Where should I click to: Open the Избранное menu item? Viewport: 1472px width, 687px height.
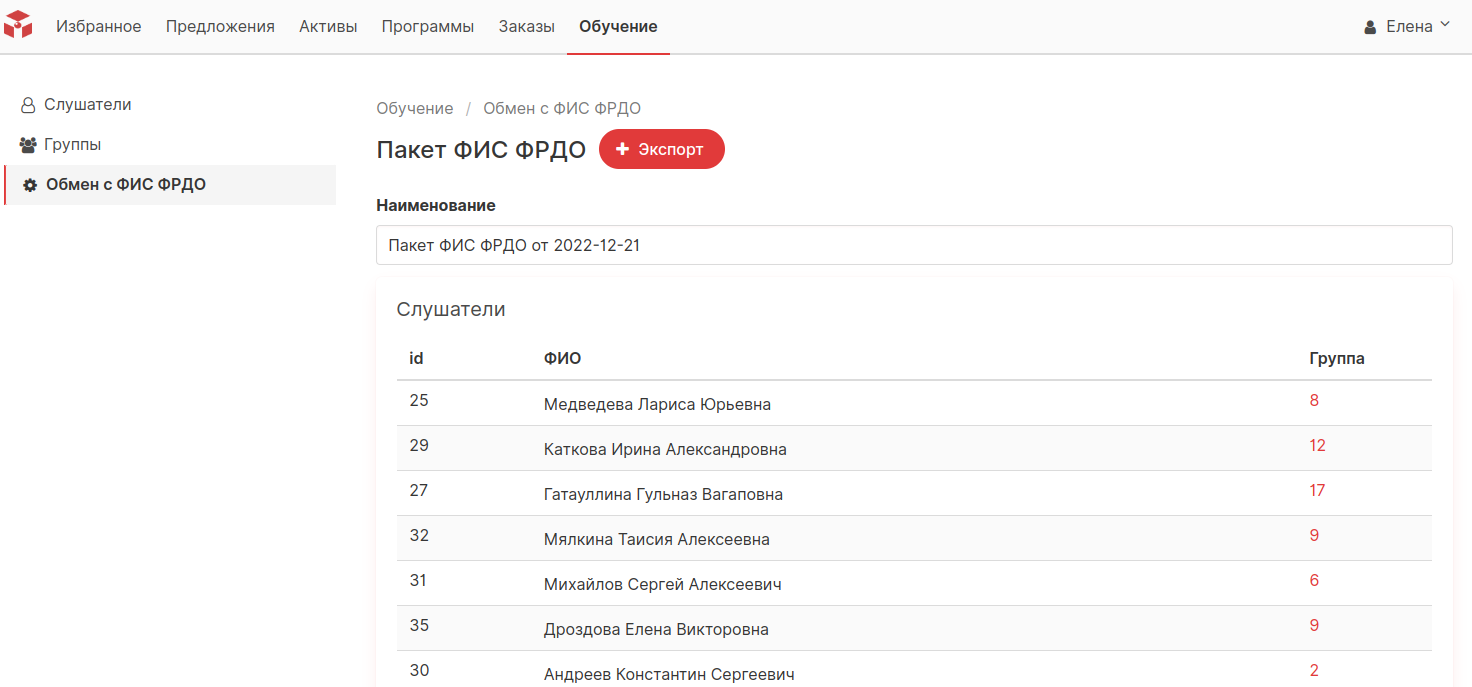point(98,27)
